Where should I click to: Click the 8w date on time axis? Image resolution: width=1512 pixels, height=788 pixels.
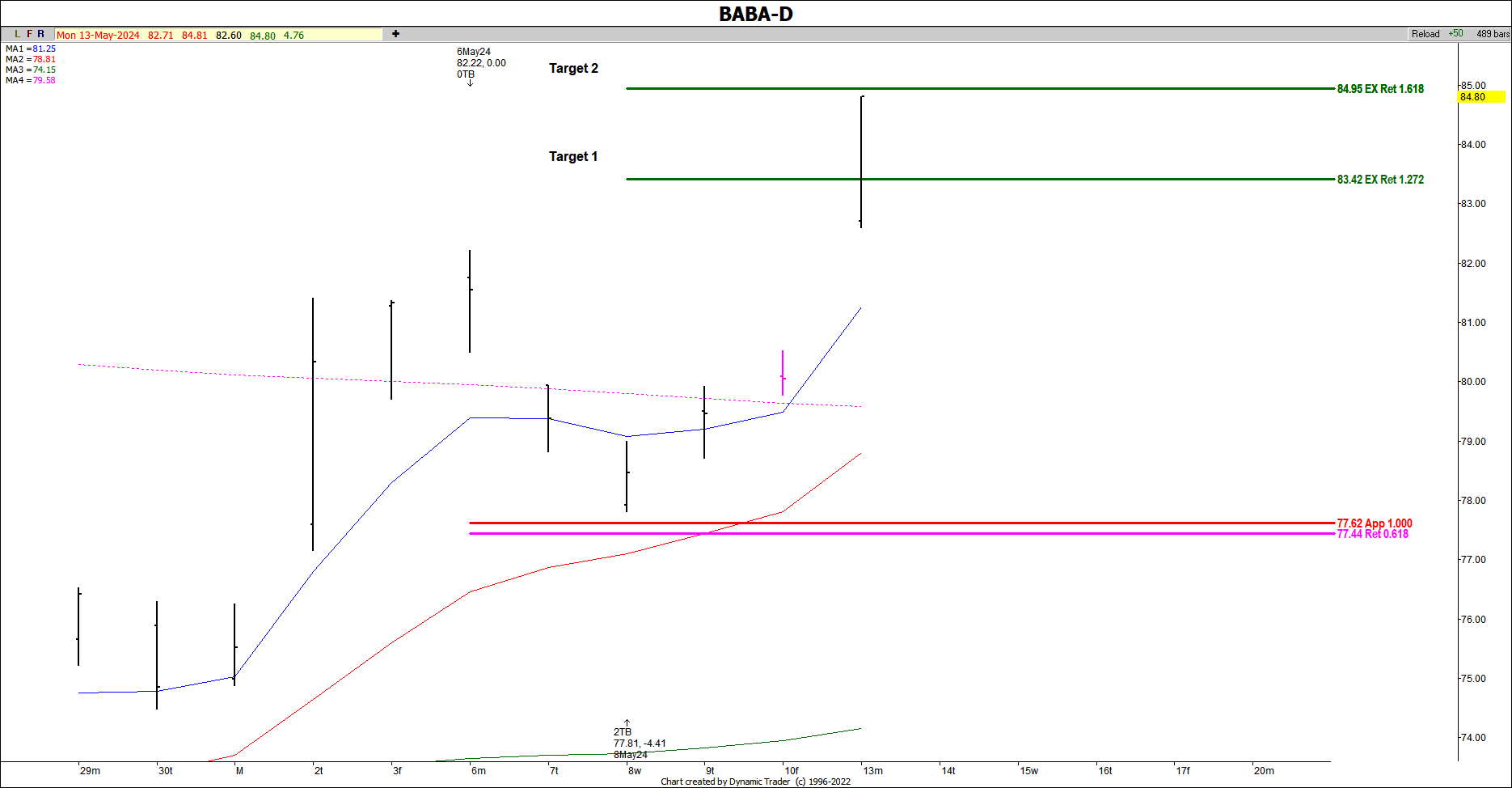pyautogui.click(x=635, y=771)
